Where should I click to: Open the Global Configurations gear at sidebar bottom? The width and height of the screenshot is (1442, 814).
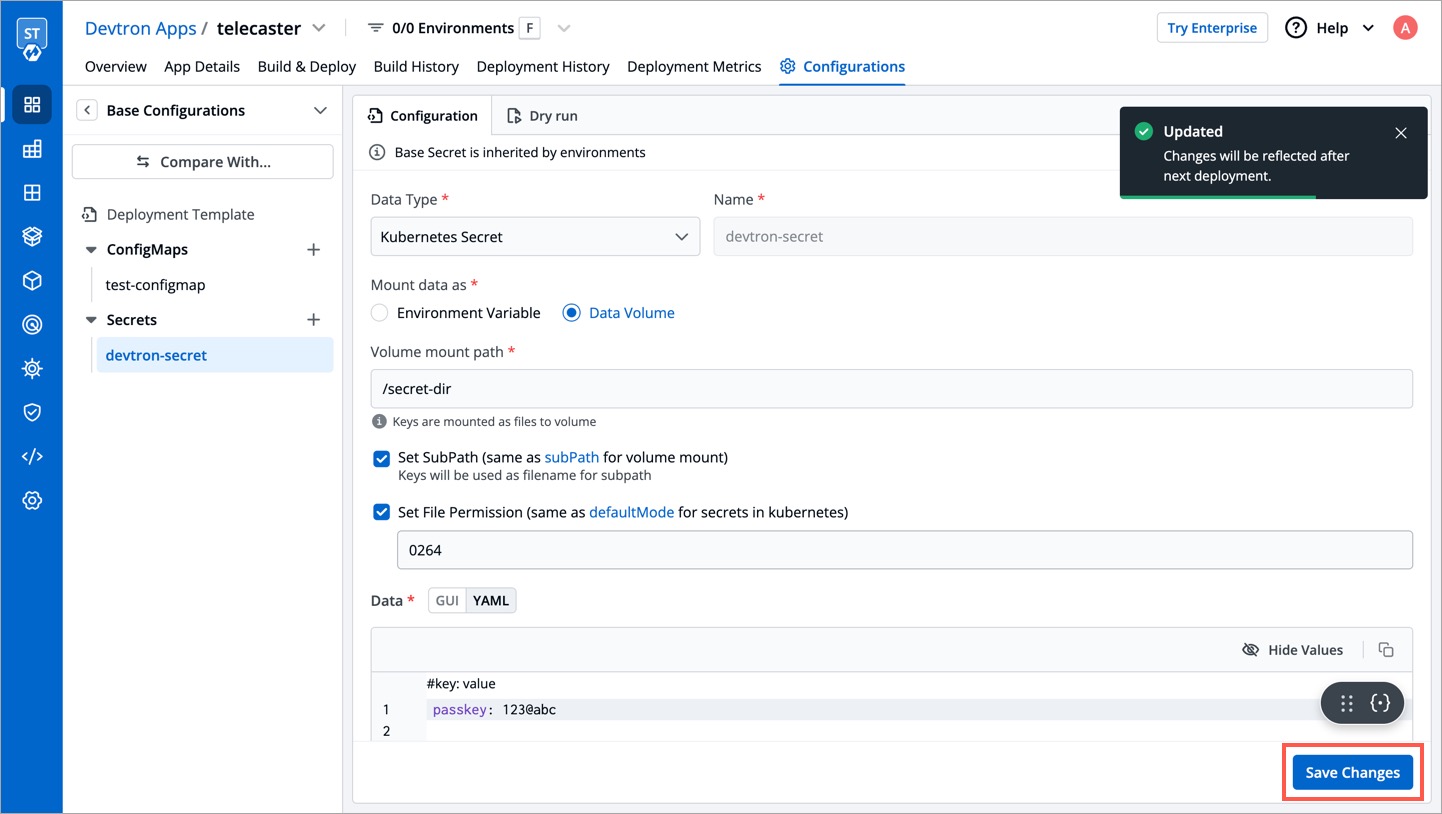point(32,500)
